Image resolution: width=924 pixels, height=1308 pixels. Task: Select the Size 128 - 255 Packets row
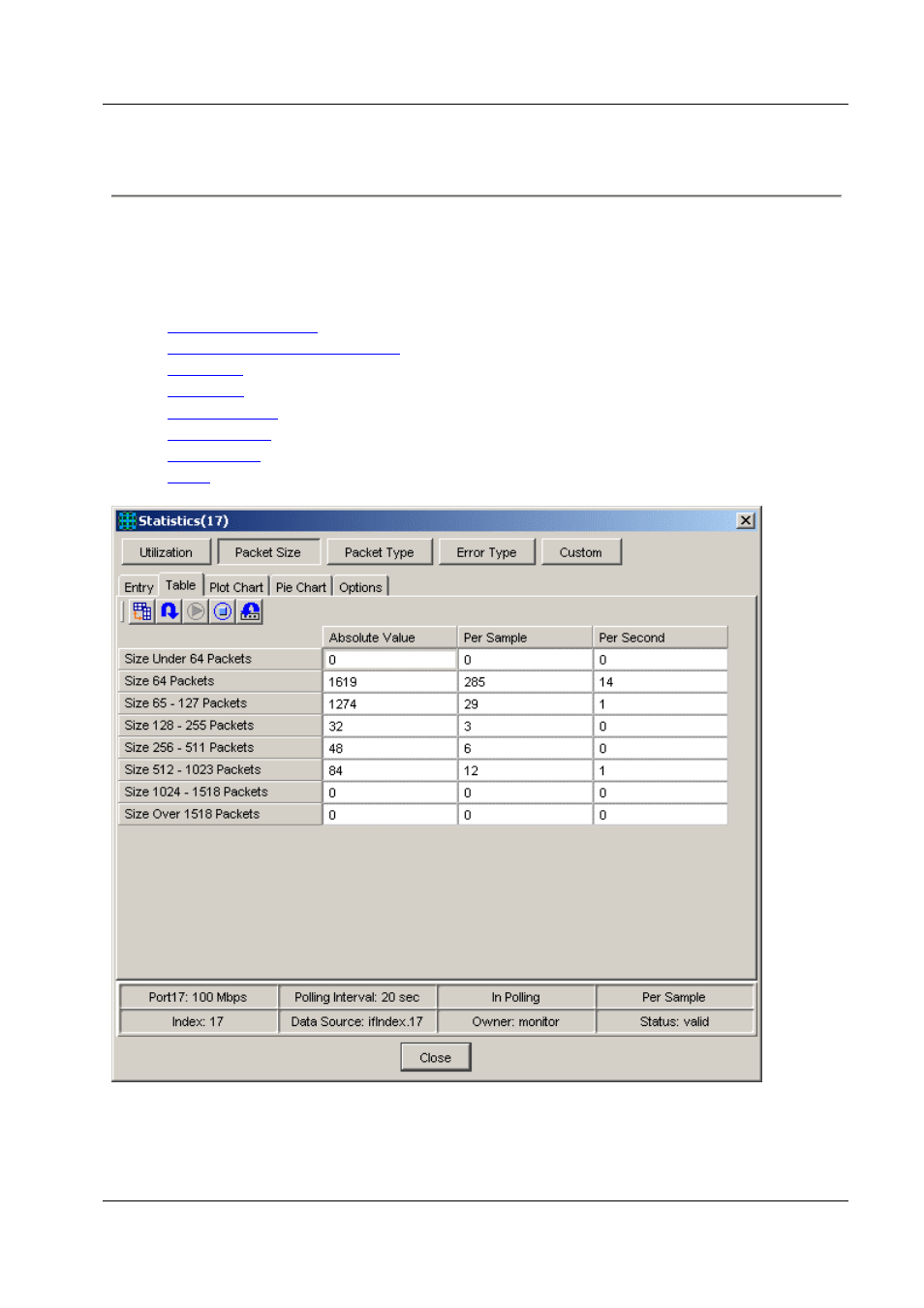point(220,726)
